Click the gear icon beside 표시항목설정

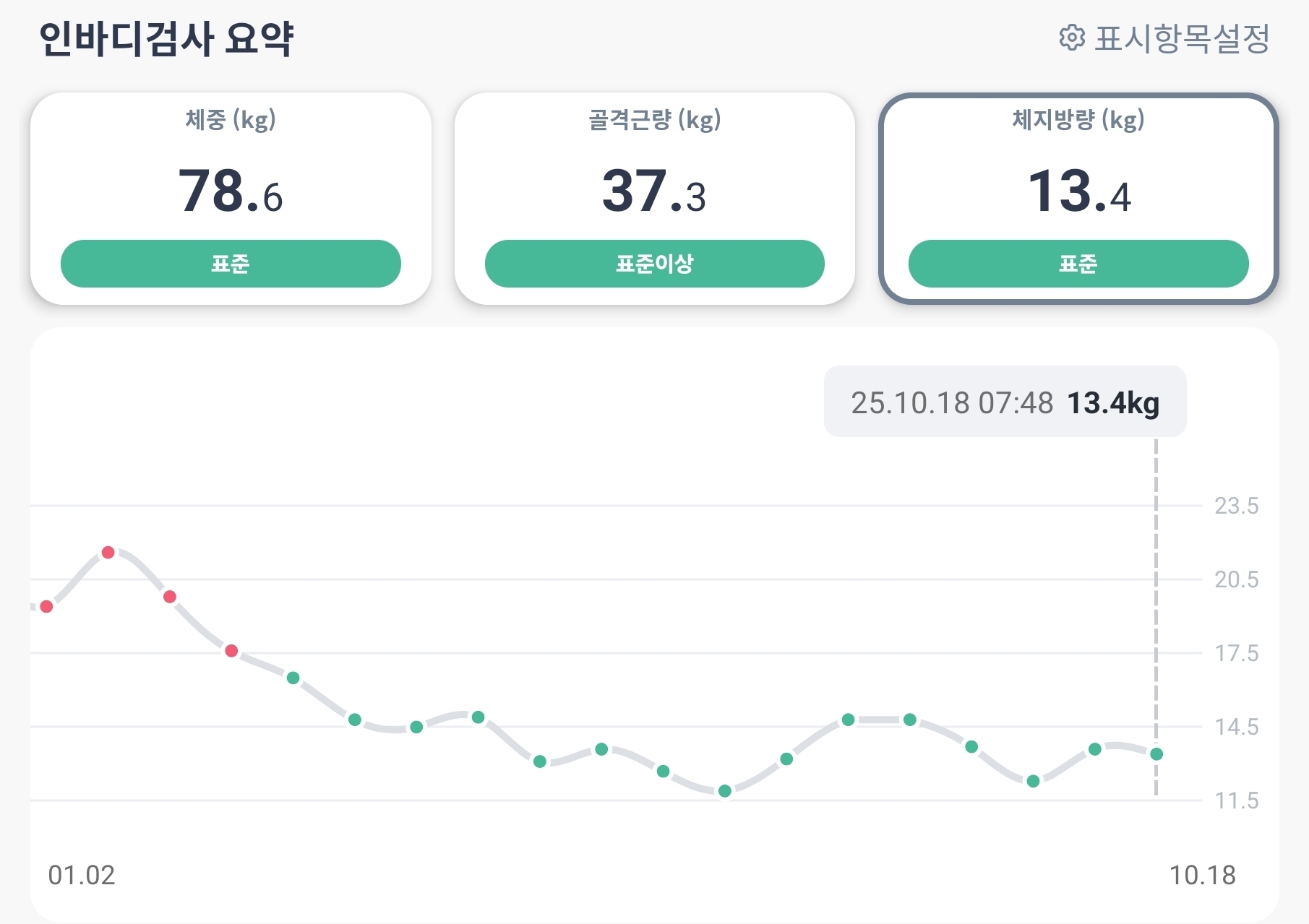1072,38
